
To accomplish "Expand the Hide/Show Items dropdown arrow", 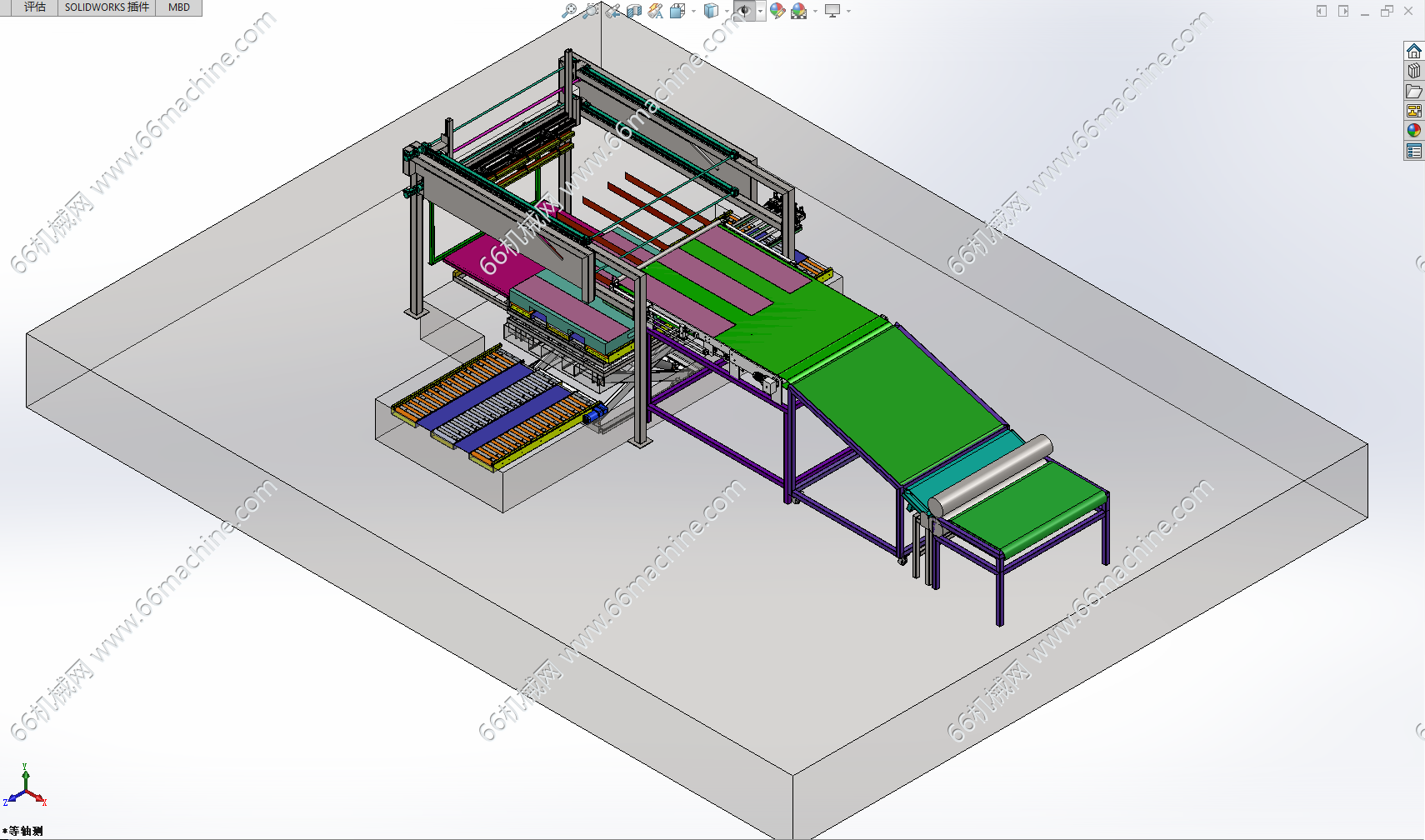I will (760, 11).
